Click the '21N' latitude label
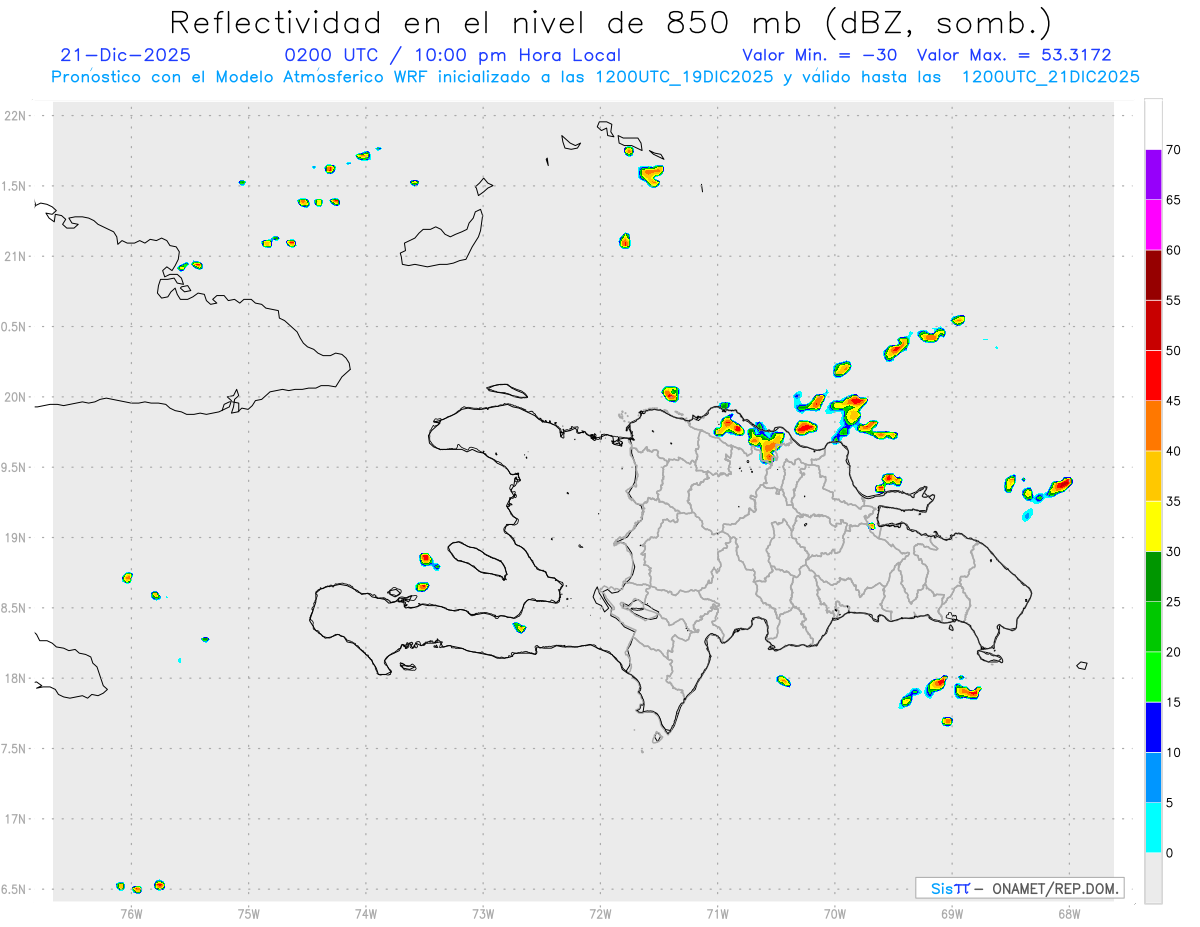This screenshot has height=927, width=1200. coord(17,256)
